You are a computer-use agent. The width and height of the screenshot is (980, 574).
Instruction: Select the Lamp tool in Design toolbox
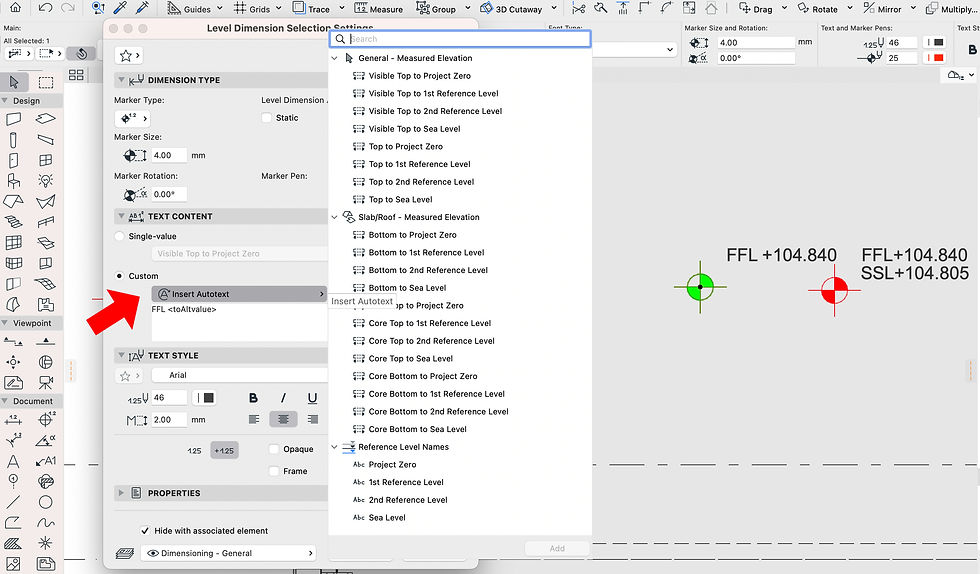click(46, 181)
